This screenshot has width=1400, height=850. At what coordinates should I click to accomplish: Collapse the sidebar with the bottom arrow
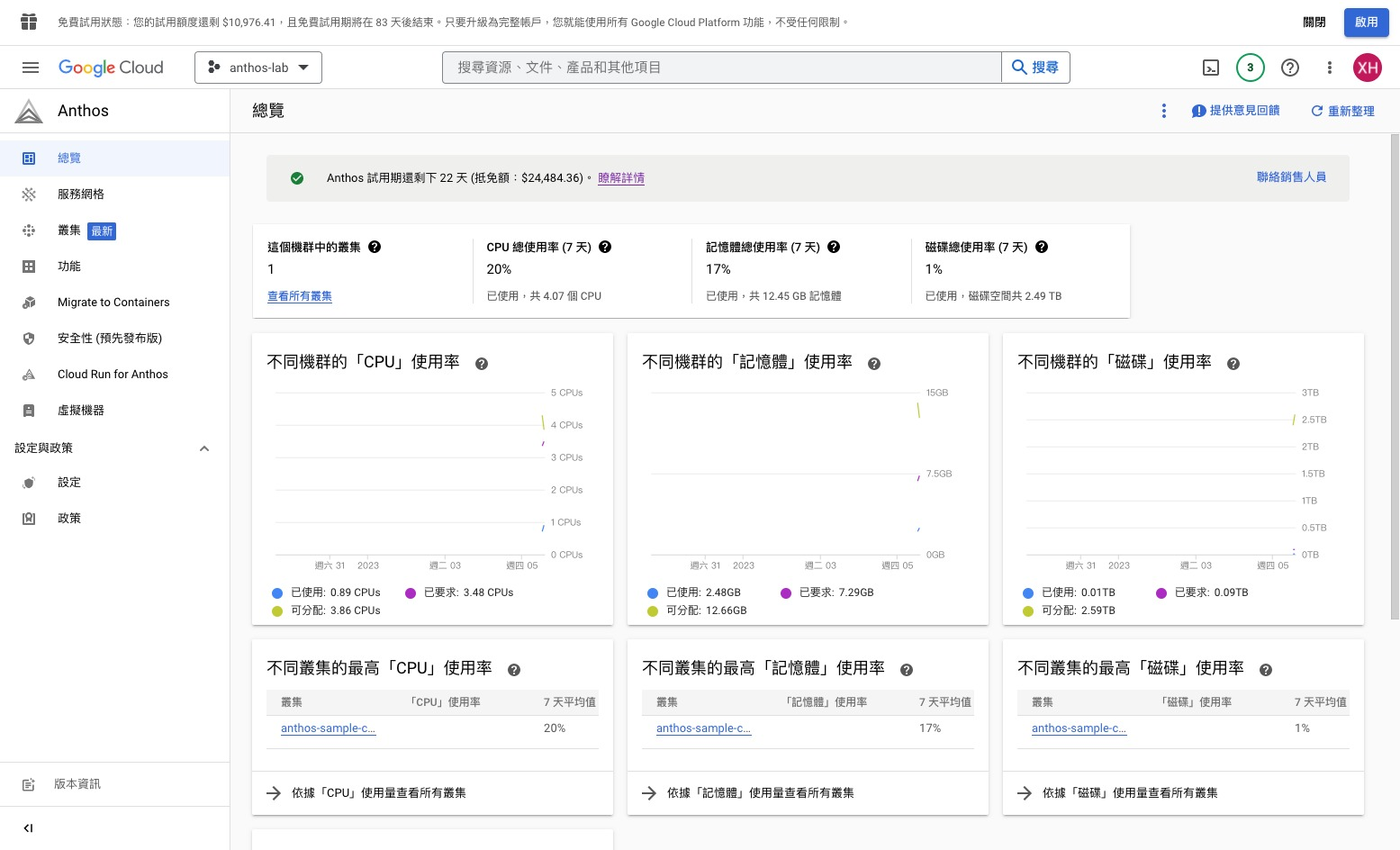(x=28, y=827)
